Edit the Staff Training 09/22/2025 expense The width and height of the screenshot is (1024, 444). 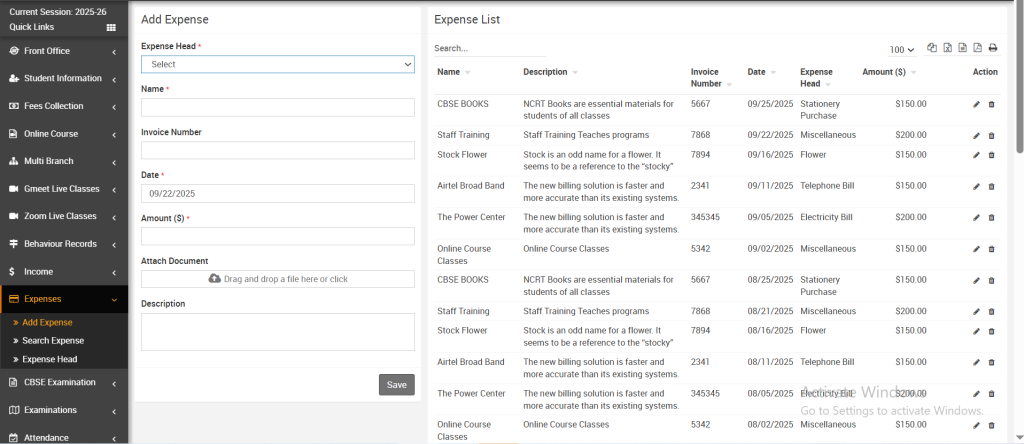click(976, 135)
